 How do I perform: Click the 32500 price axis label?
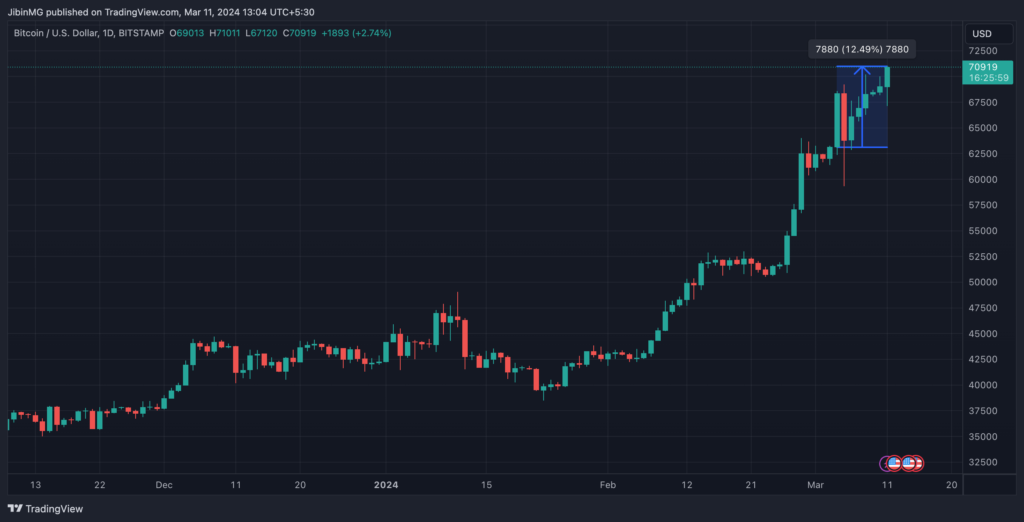click(x=982, y=462)
